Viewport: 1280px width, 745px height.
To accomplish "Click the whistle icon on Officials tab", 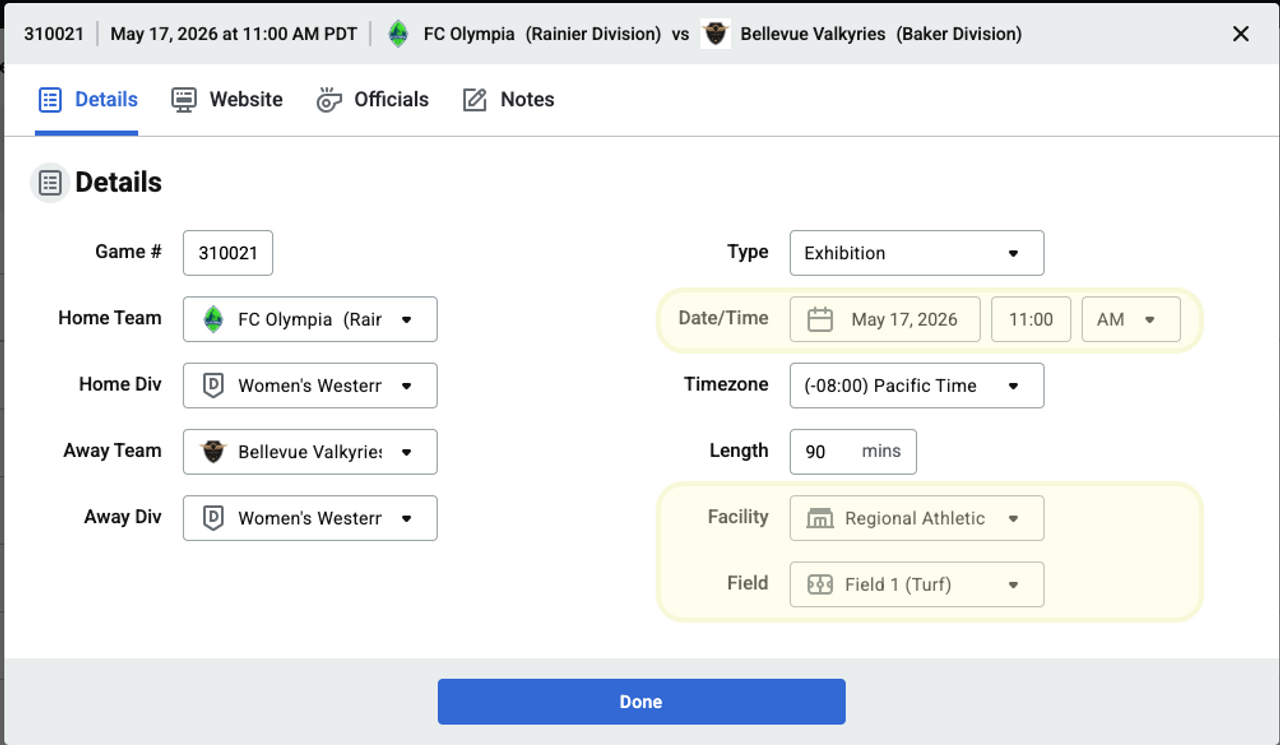I will click(x=329, y=100).
